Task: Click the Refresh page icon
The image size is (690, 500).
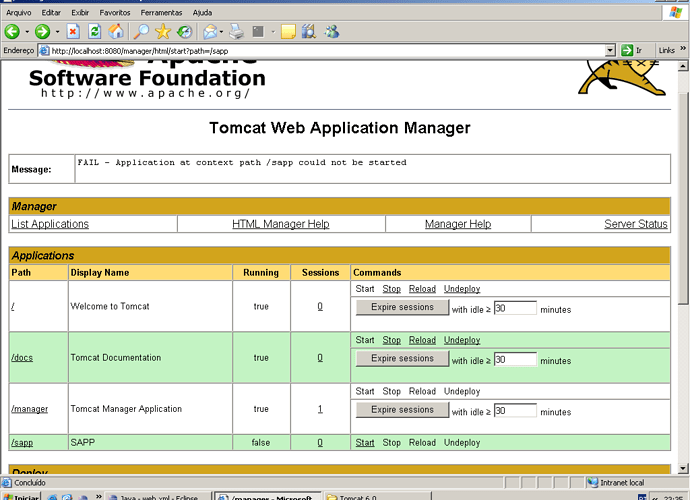Action: [x=95, y=31]
